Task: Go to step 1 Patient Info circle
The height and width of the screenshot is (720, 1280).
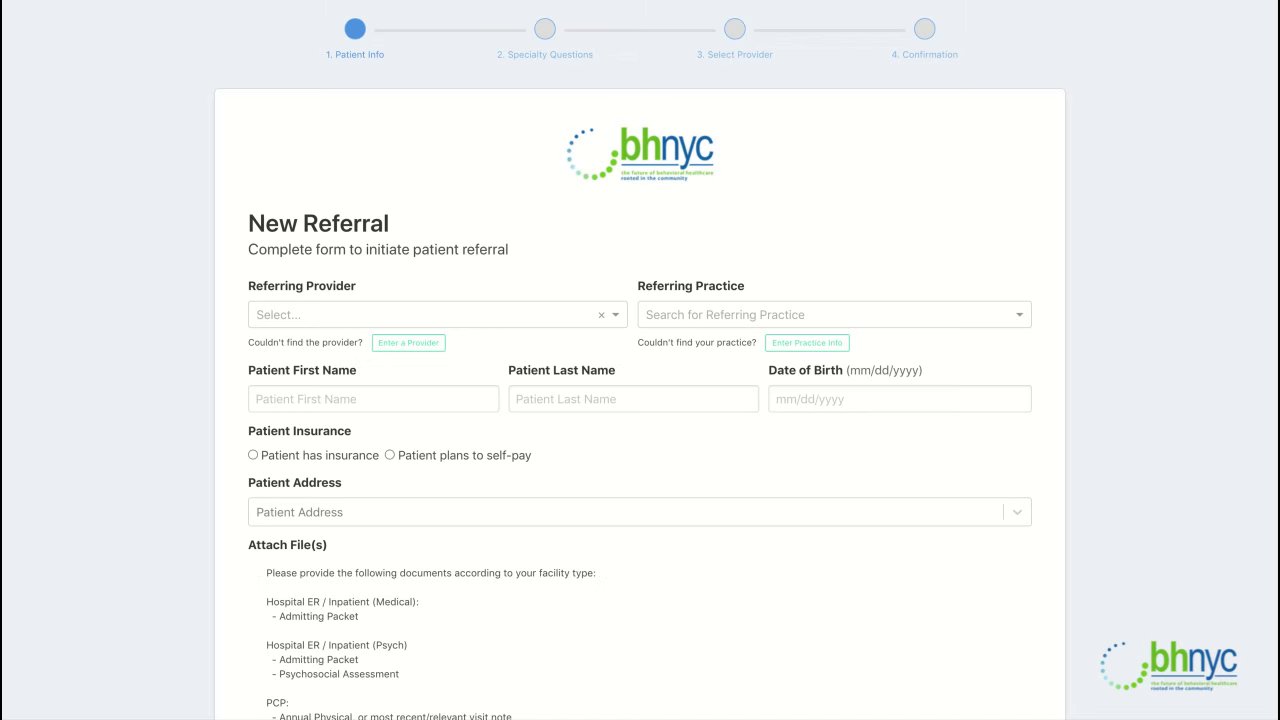Action: click(355, 29)
